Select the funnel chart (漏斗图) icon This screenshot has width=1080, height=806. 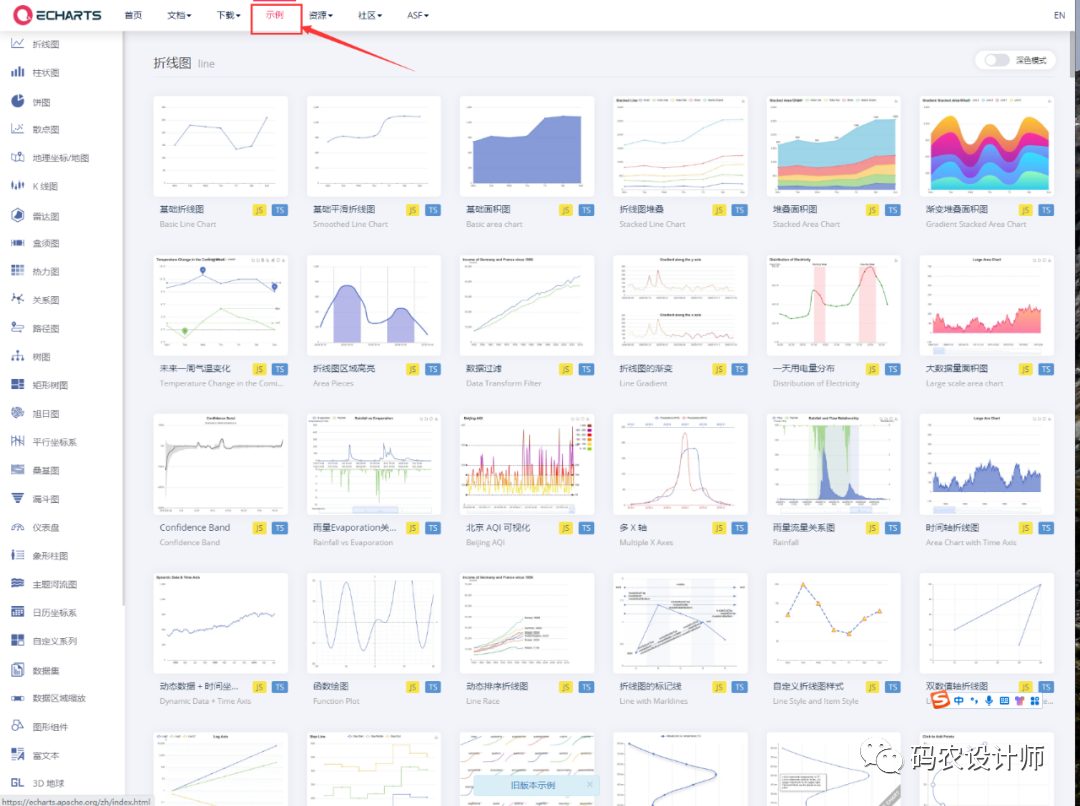17,498
